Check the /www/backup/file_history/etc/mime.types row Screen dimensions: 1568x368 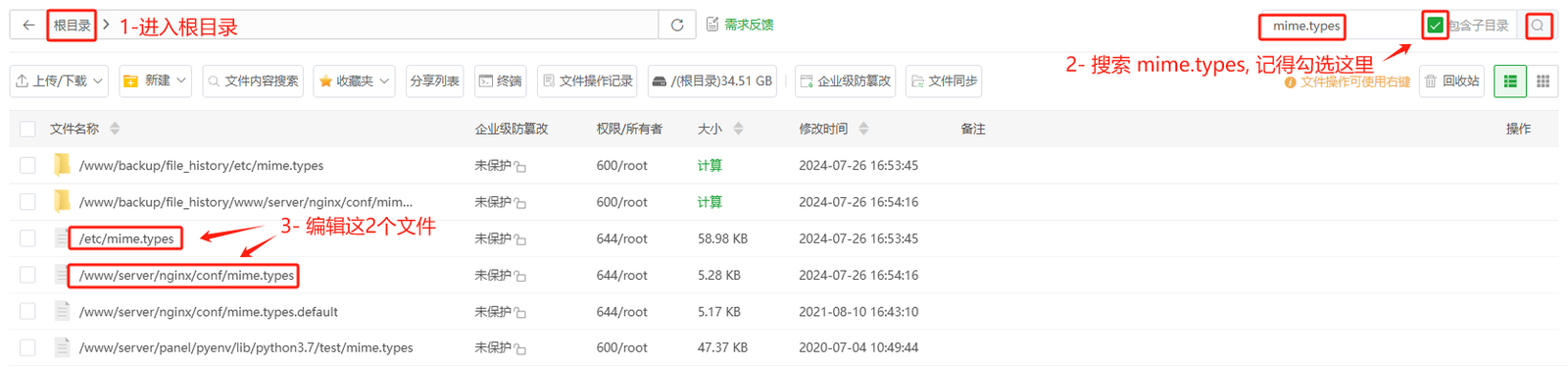(27, 166)
